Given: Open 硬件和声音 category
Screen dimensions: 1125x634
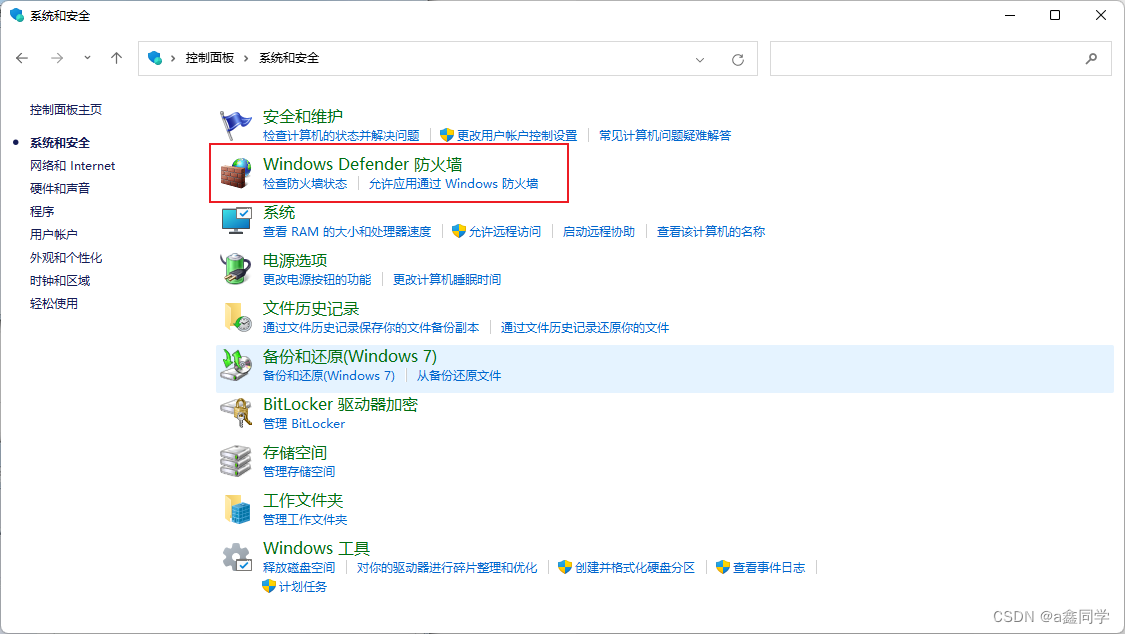Looking at the screenshot, I should click(60, 189).
